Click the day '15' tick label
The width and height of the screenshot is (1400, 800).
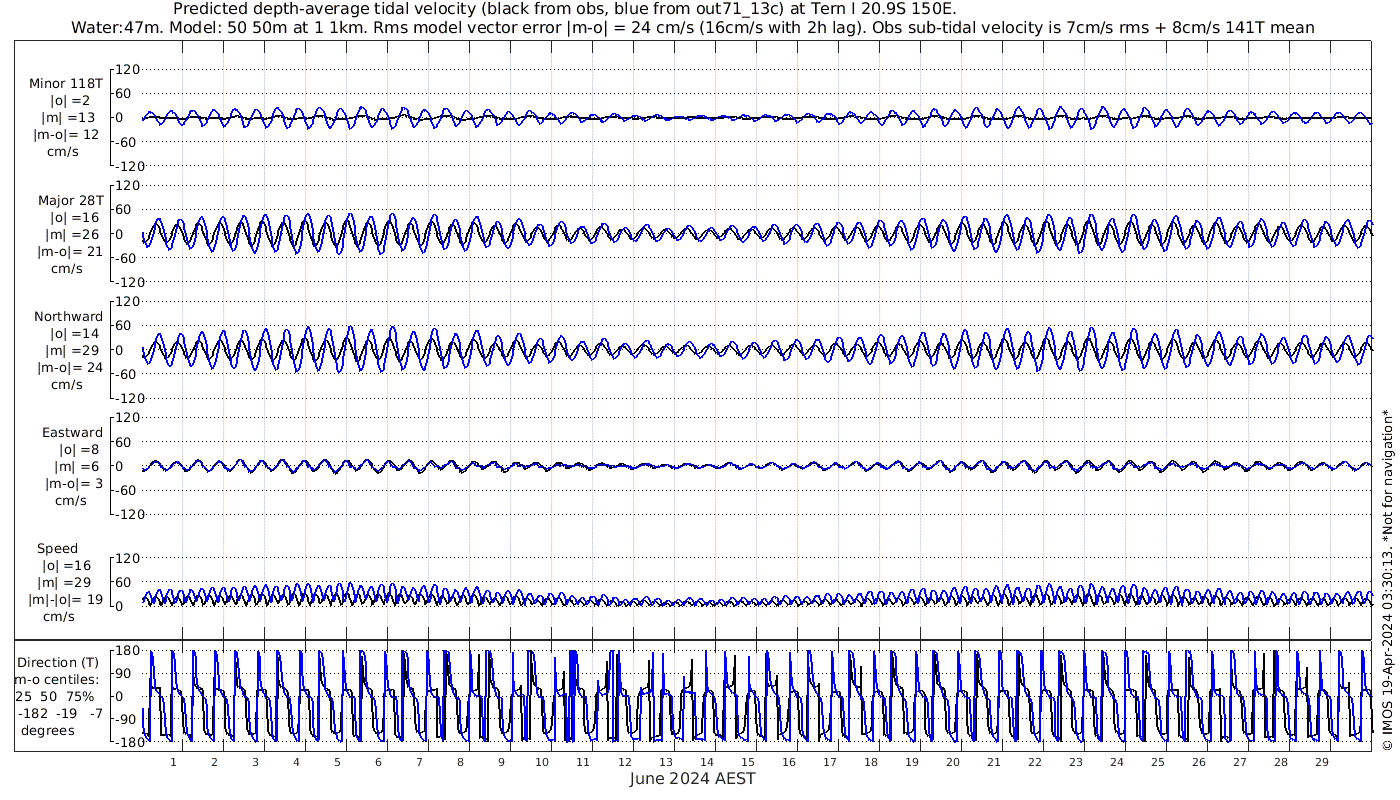tap(747, 761)
